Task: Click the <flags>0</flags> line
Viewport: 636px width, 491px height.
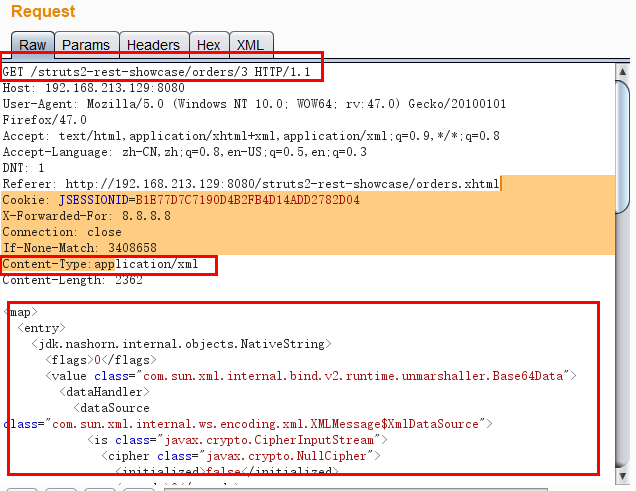Action: [101, 360]
